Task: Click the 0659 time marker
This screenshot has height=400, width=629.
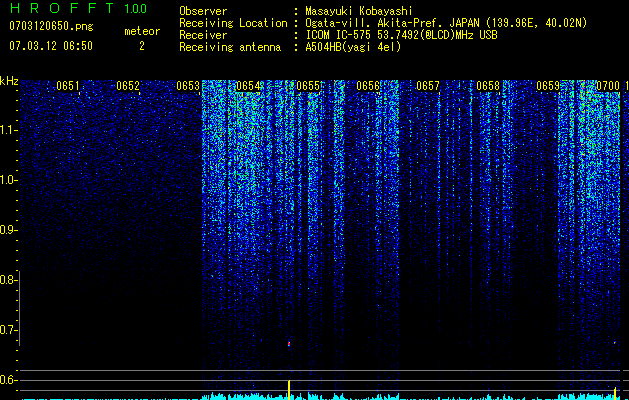Action: coord(548,86)
